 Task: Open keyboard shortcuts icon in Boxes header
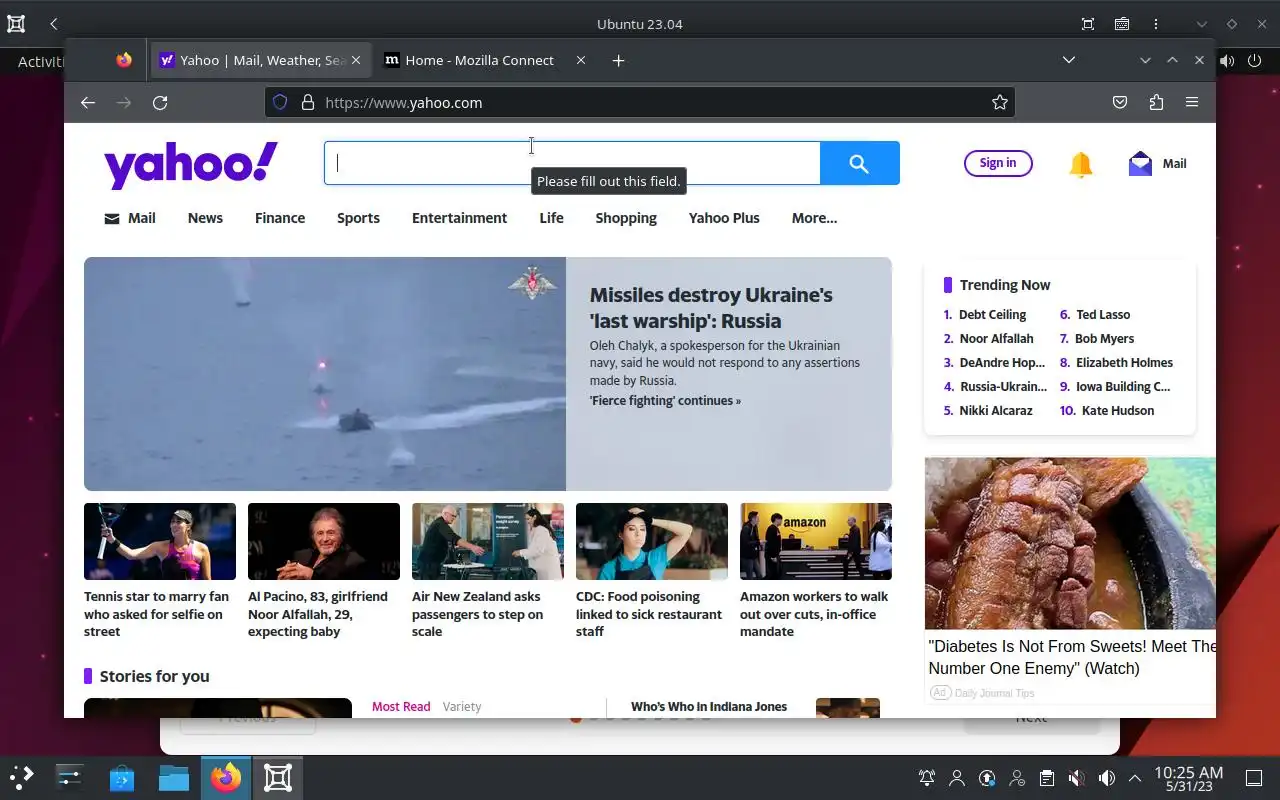[x=1122, y=23]
